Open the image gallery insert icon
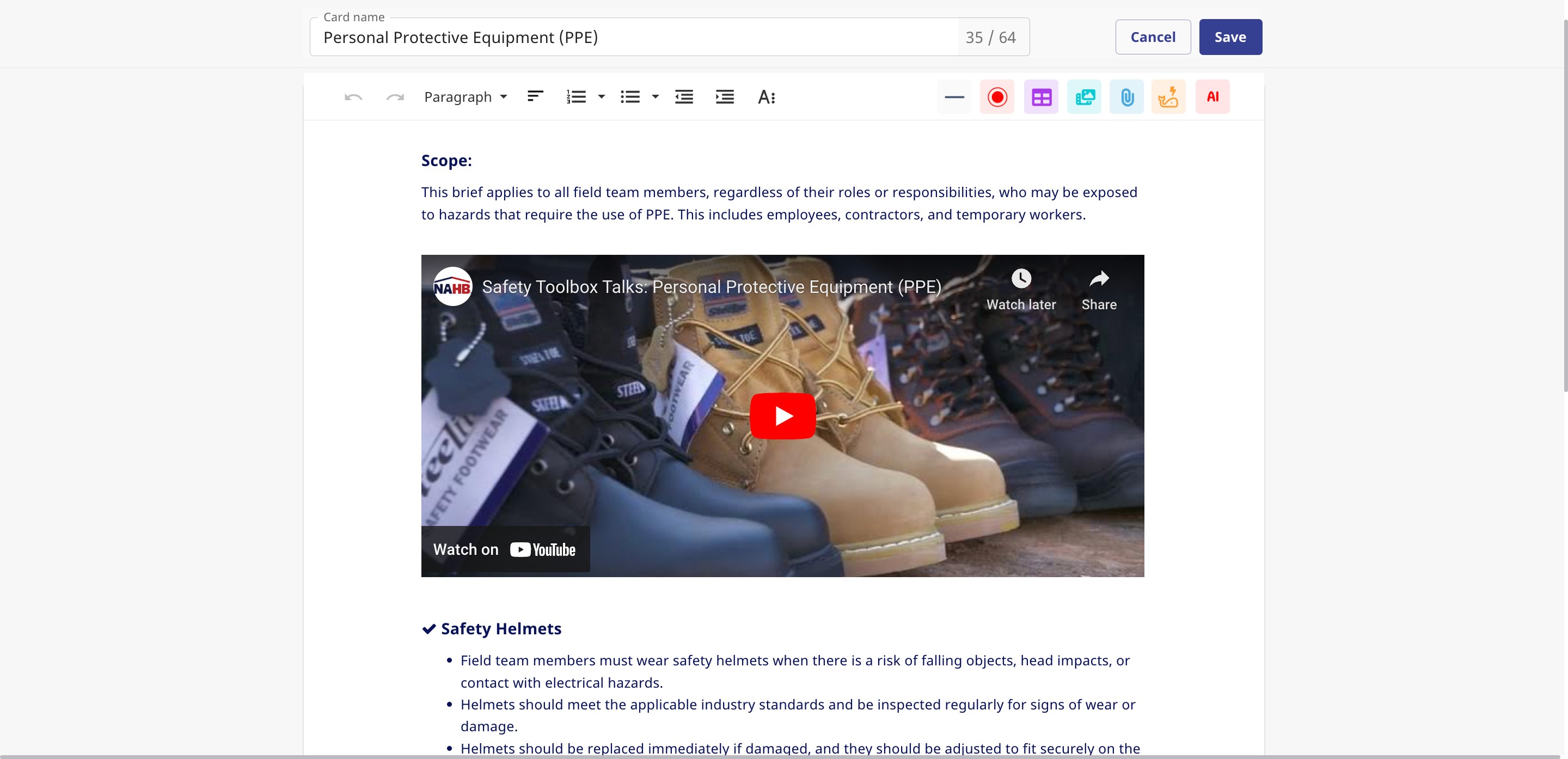This screenshot has height=759, width=1568. pyautogui.click(x=1084, y=97)
